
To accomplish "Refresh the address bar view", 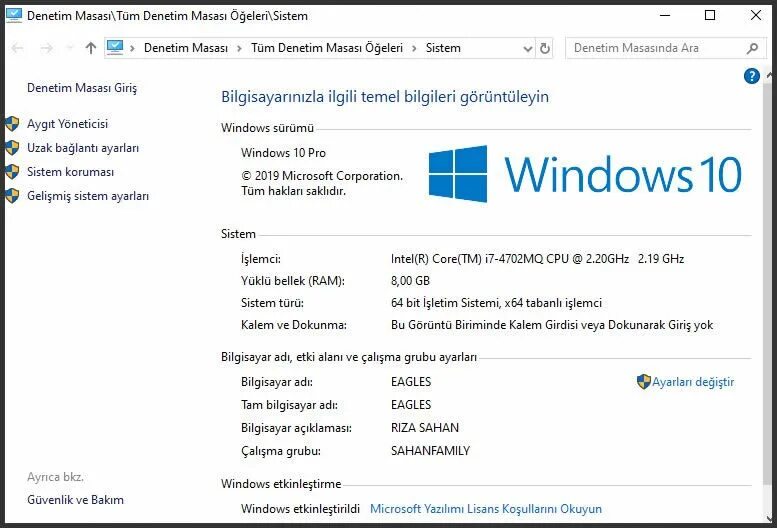I will [x=545, y=49].
